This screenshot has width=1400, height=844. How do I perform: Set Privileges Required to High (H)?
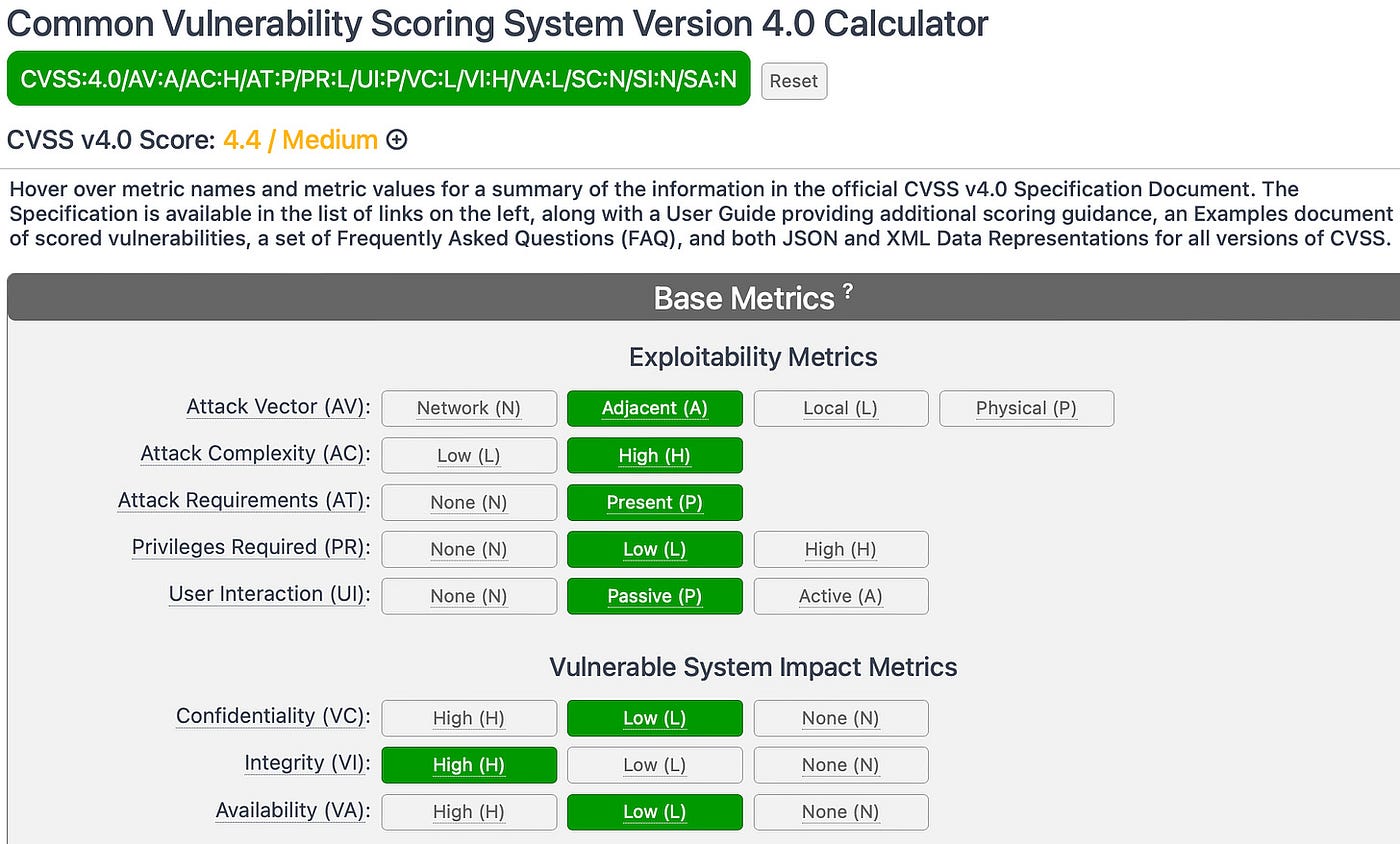841,549
